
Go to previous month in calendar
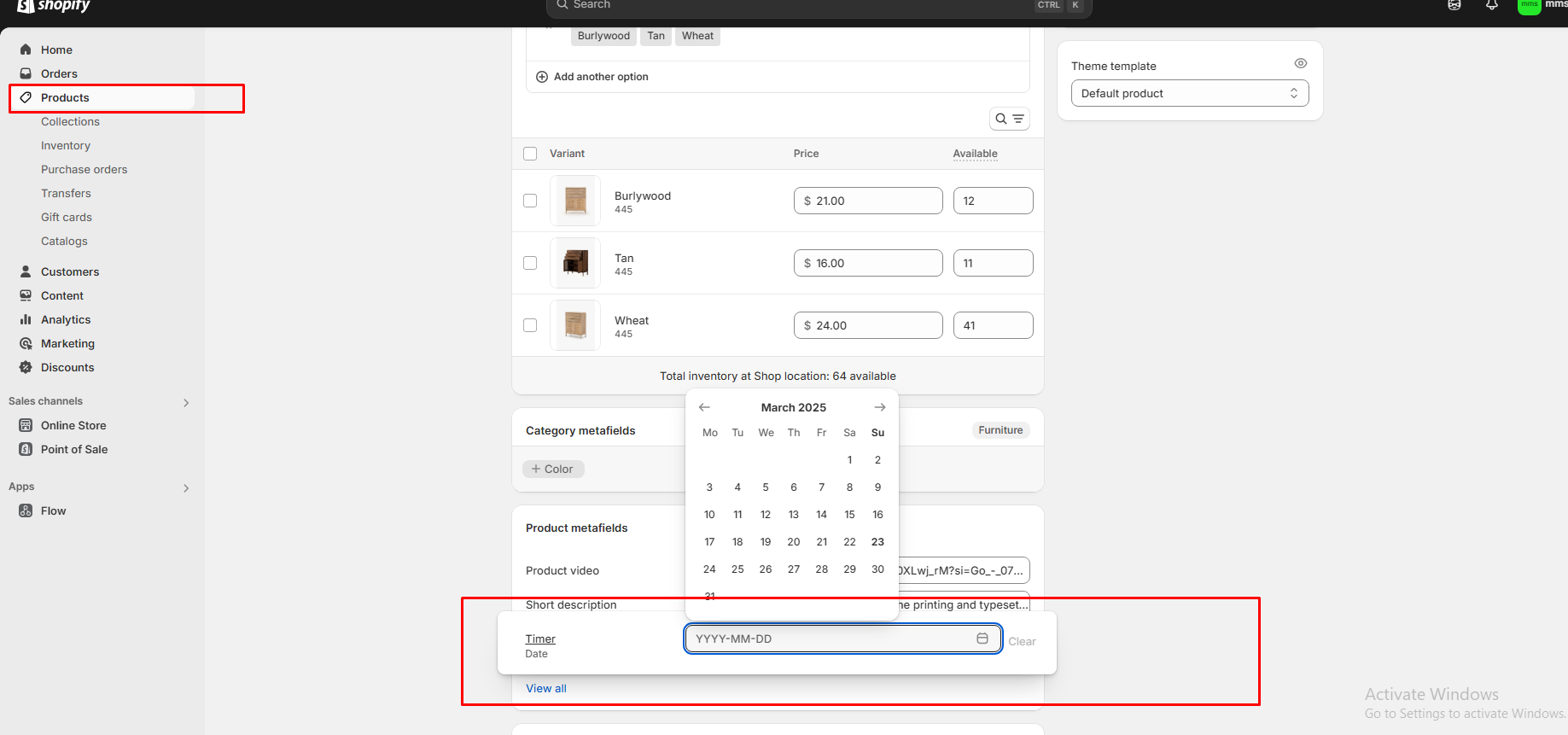pyautogui.click(x=704, y=407)
